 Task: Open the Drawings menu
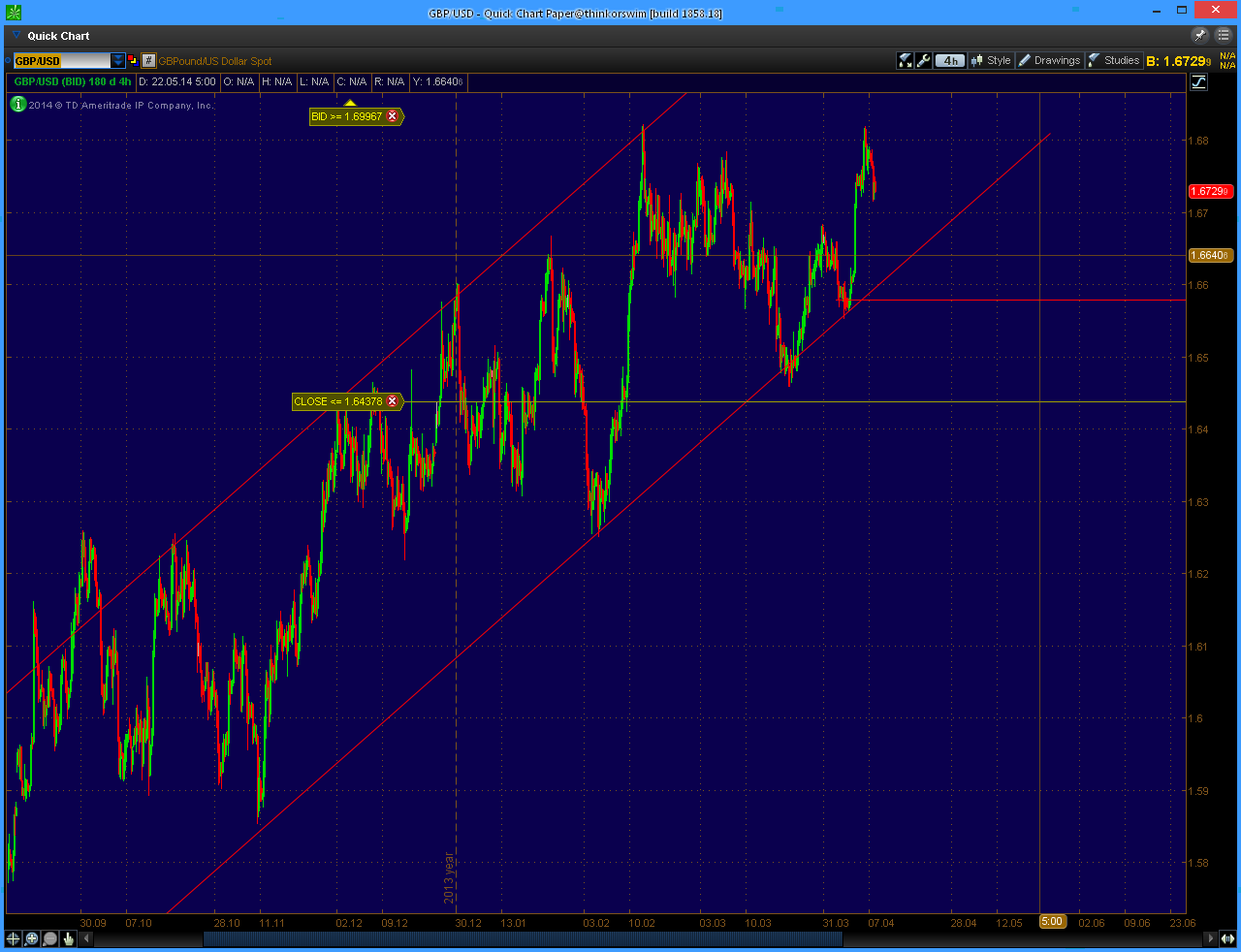[x=1050, y=60]
